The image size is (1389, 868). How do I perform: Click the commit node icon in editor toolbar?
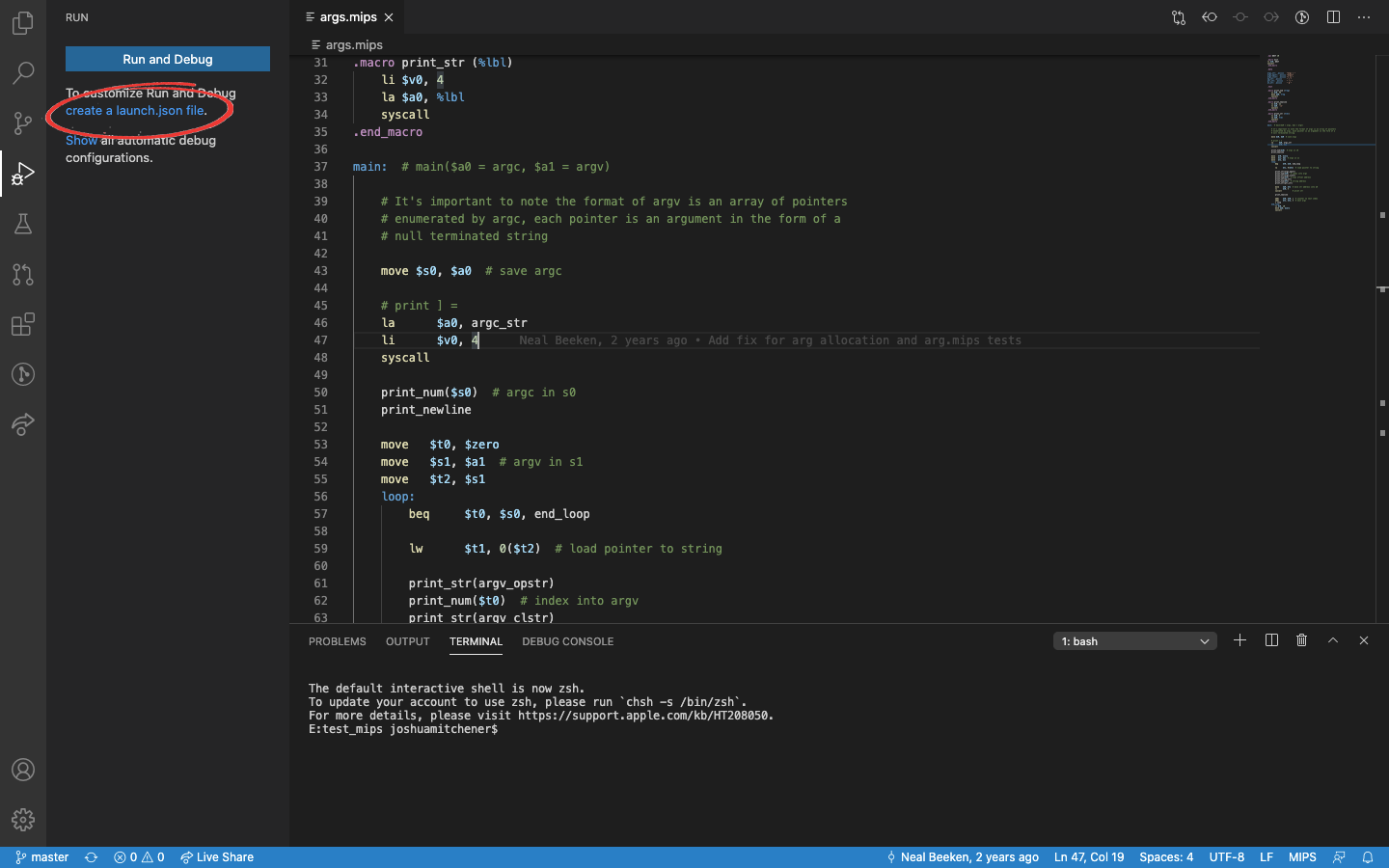1240,17
